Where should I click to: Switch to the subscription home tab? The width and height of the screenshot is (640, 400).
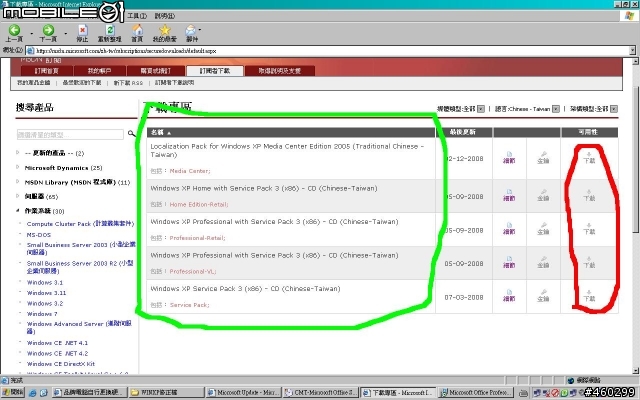click(x=47, y=71)
